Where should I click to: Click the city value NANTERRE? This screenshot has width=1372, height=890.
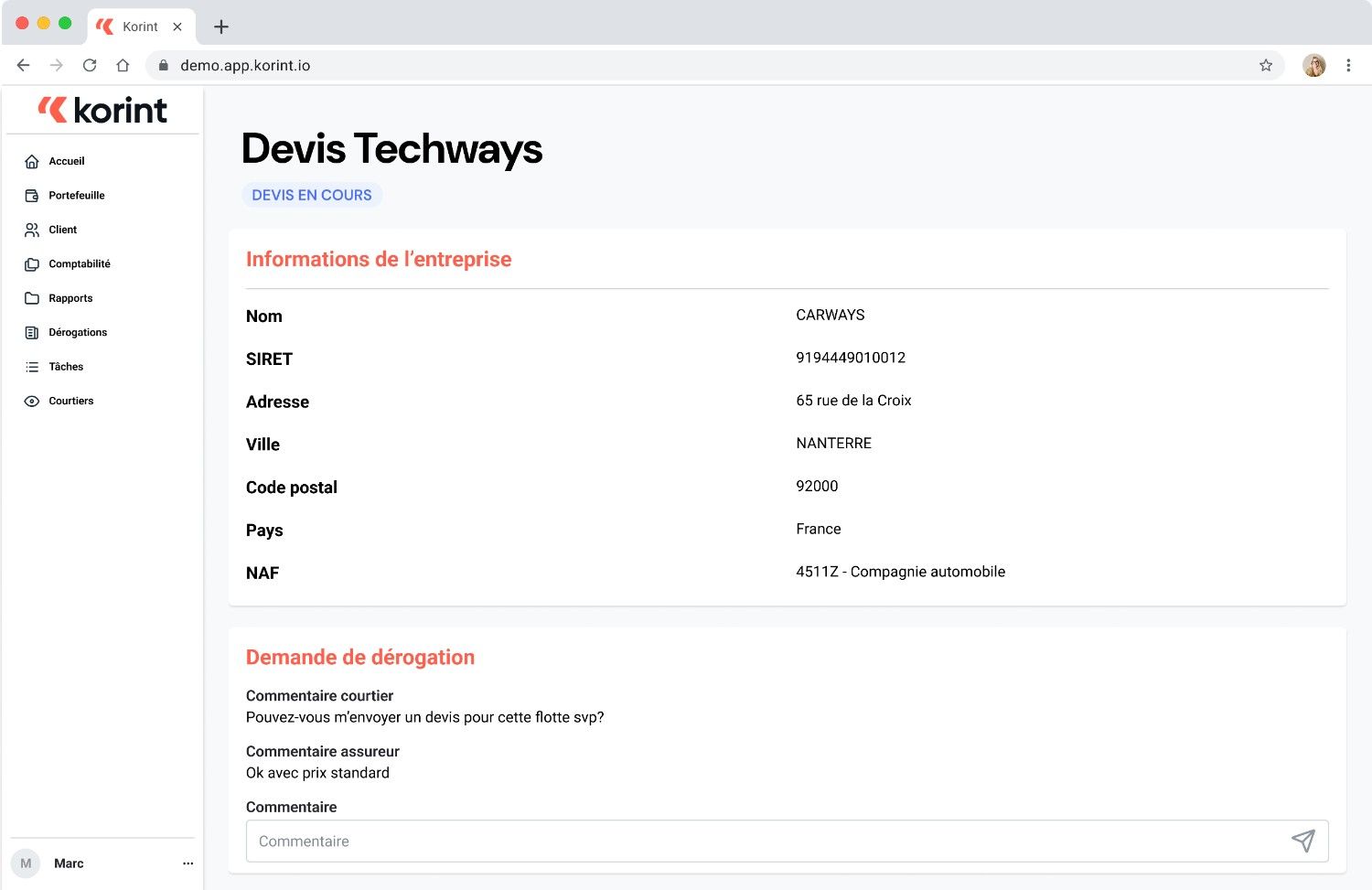[x=833, y=444]
